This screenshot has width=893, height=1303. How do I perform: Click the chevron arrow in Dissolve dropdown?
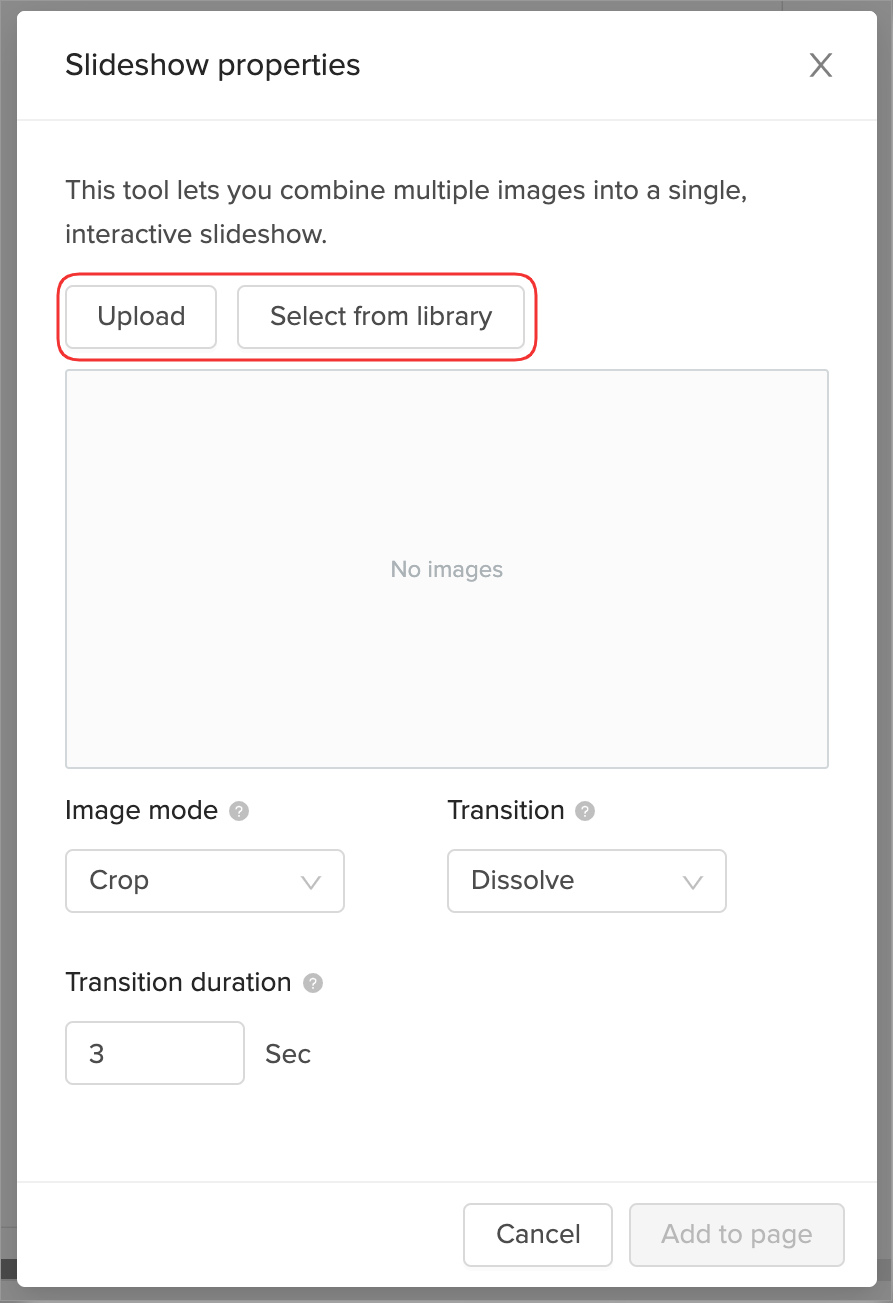[x=692, y=882]
